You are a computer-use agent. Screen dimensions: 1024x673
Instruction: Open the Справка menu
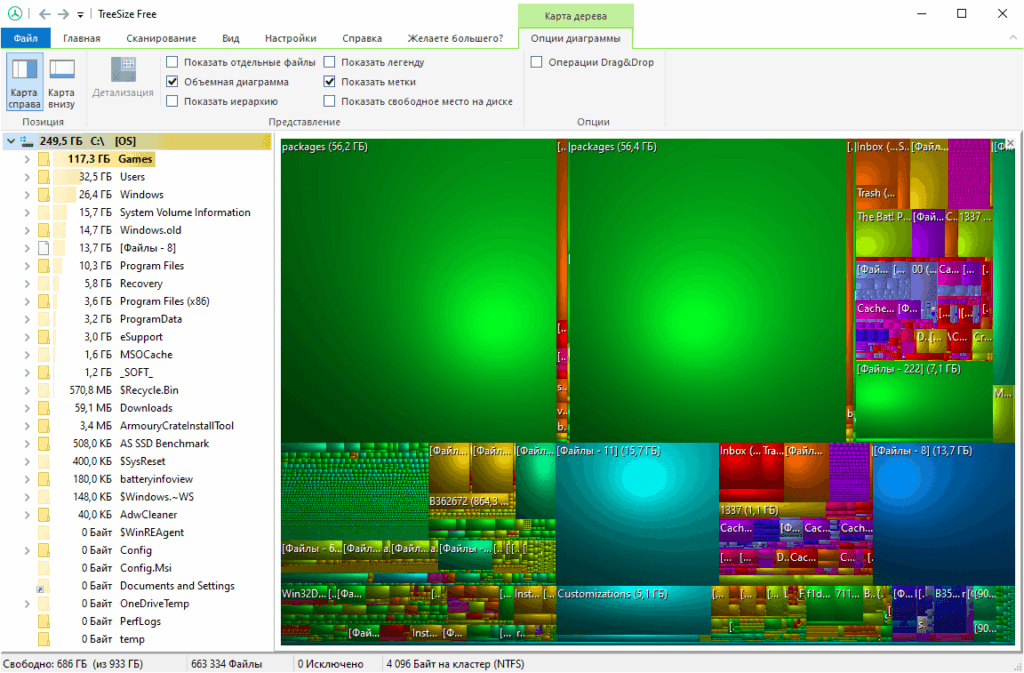[361, 37]
